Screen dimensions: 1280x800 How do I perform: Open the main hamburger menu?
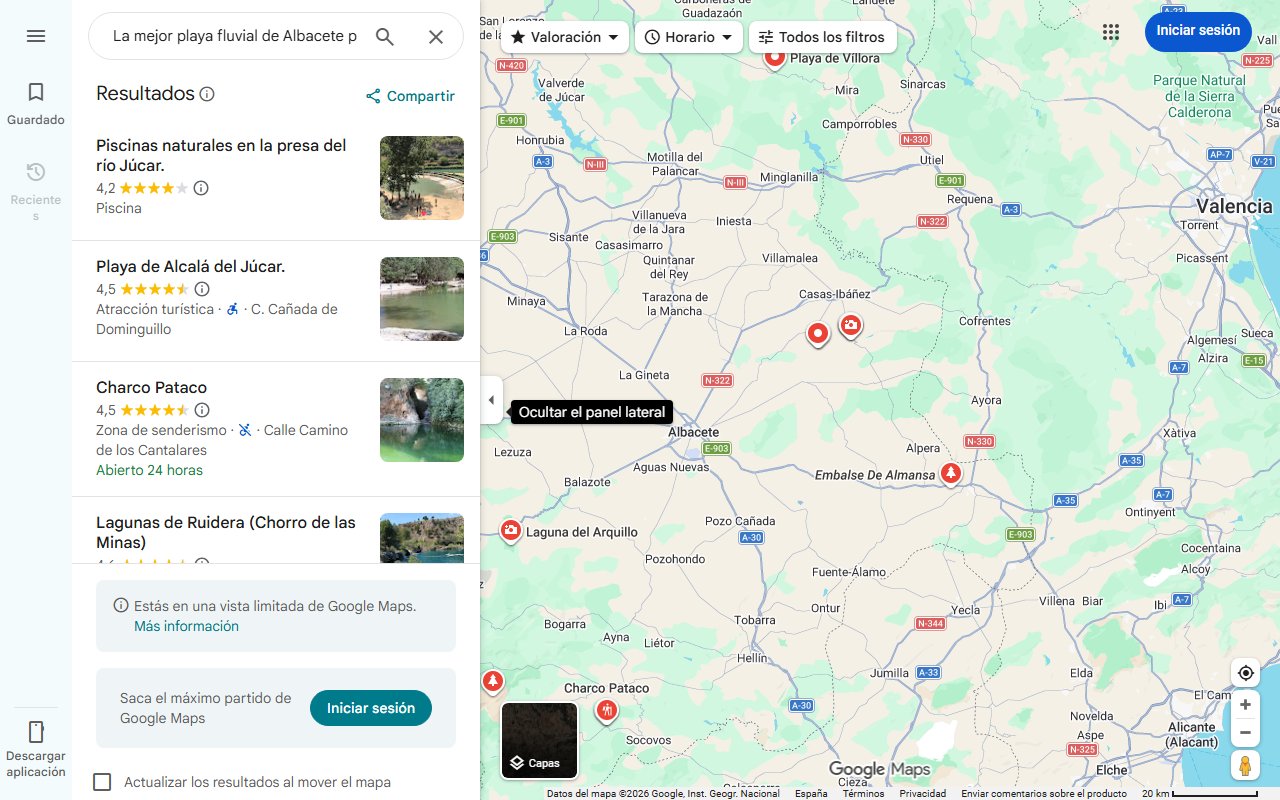click(x=36, y=35)
